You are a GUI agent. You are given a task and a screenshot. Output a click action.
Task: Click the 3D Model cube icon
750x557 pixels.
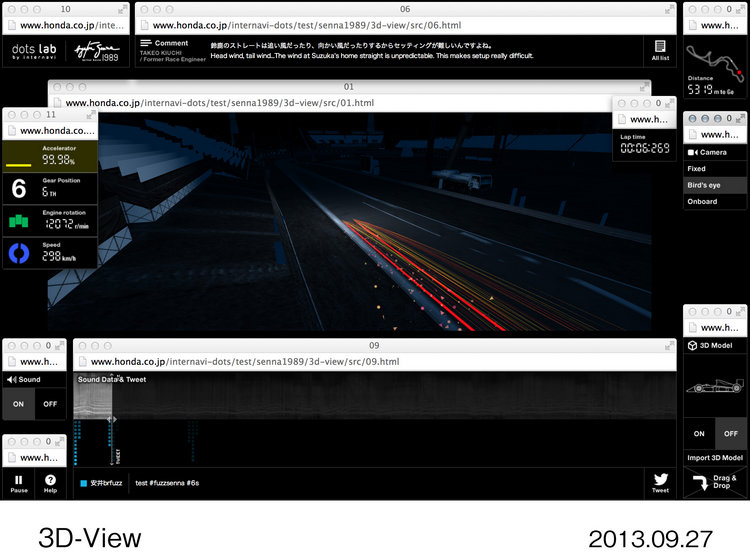pos(692,345)
